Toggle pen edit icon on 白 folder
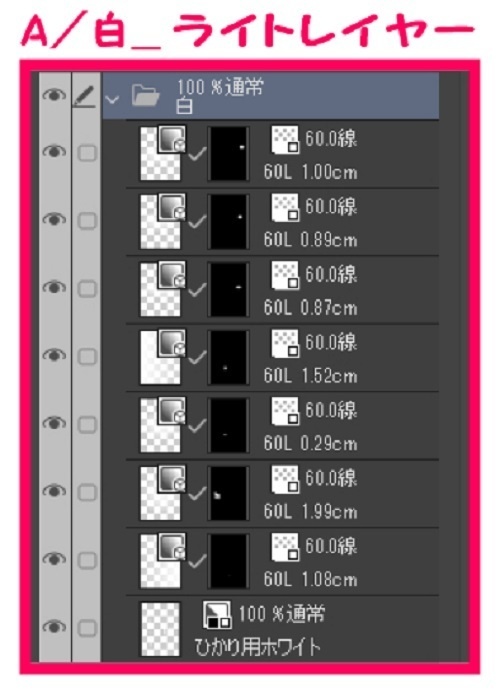This screenshot has height=694, width=500. pos(84,97)
